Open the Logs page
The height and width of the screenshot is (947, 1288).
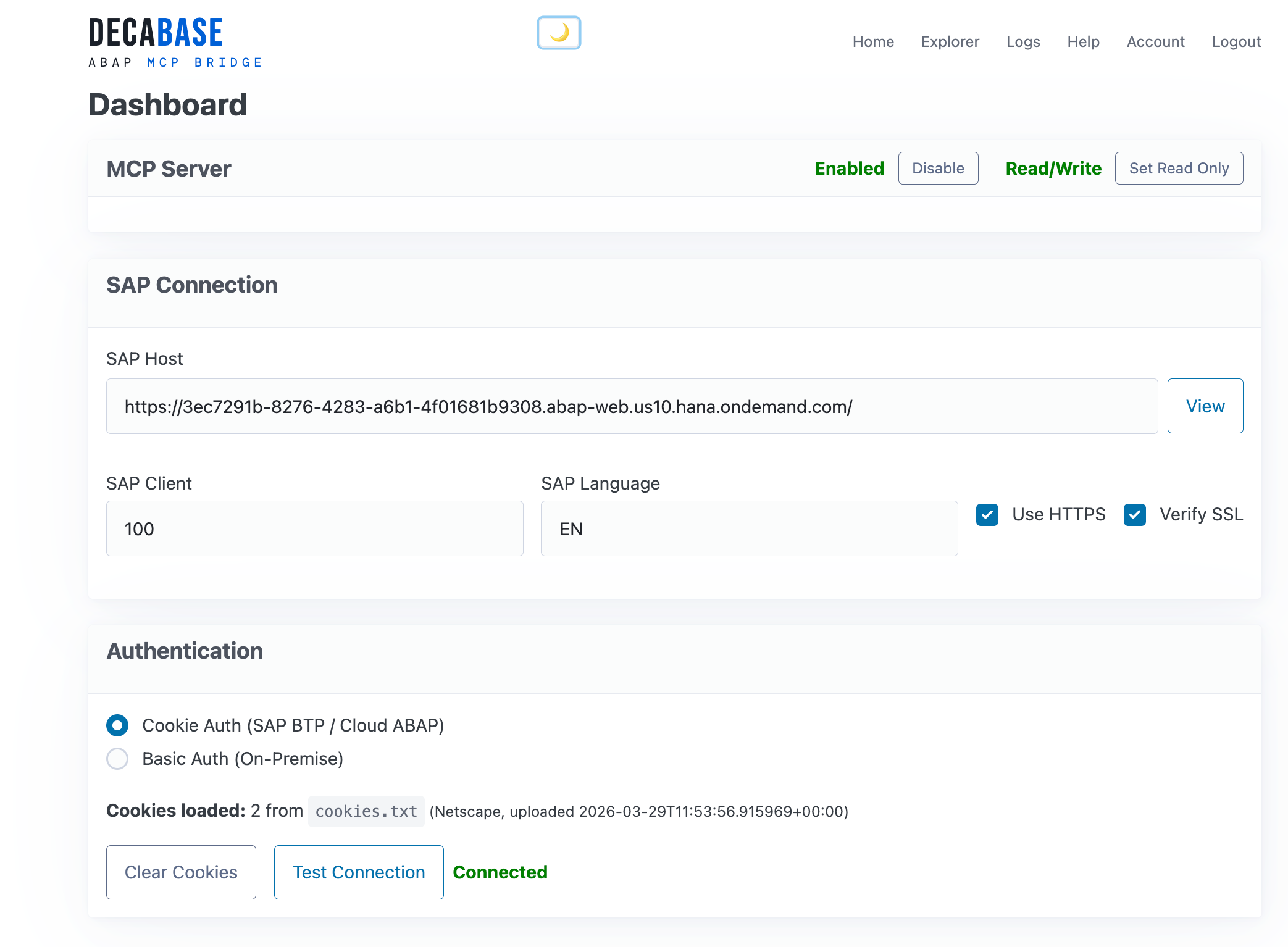pos(1023,41)
